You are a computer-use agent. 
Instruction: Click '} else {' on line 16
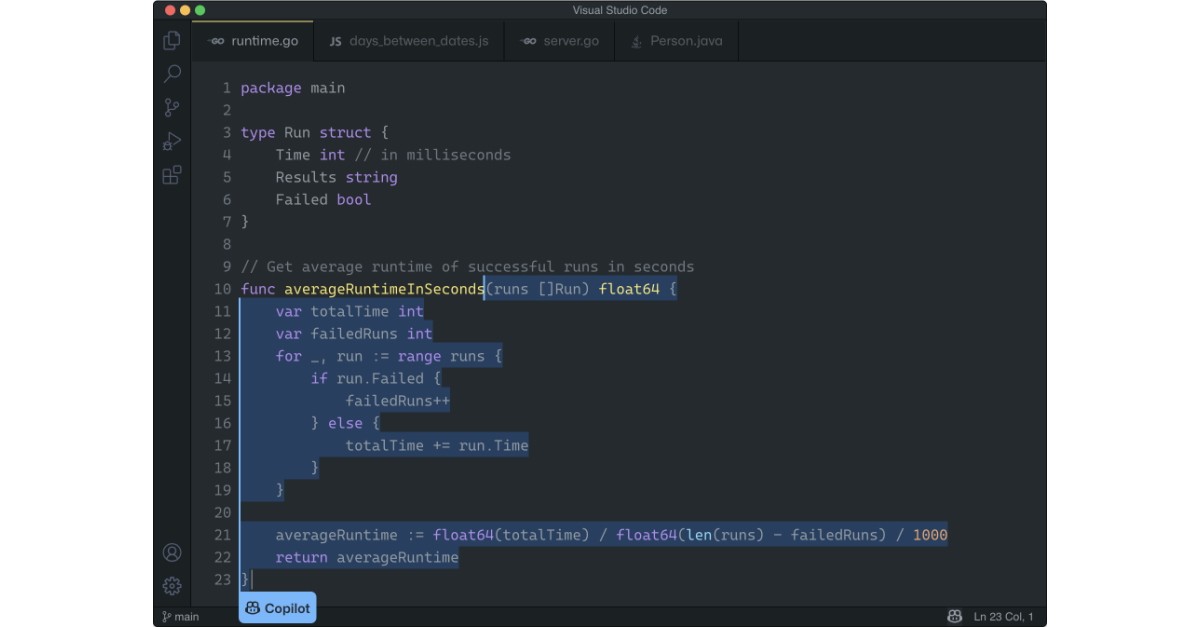[345, 423]
